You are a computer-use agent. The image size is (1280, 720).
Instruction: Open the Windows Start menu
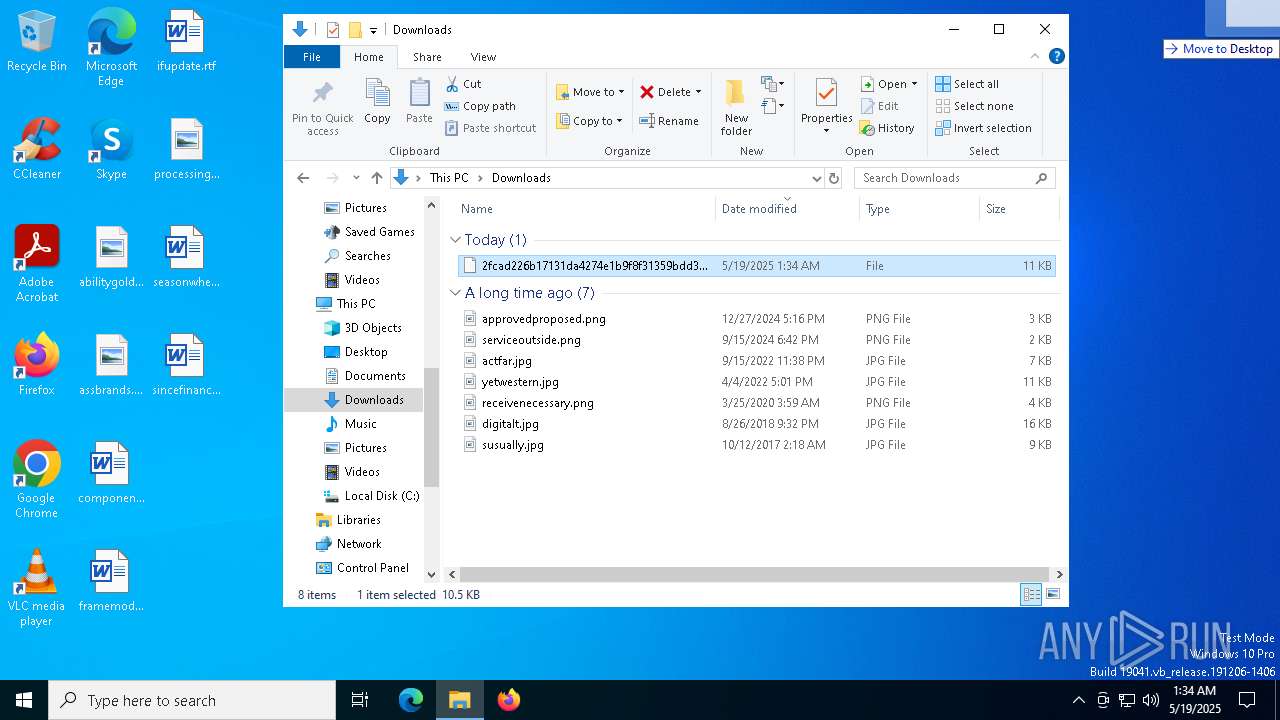[x=24, y=700]
